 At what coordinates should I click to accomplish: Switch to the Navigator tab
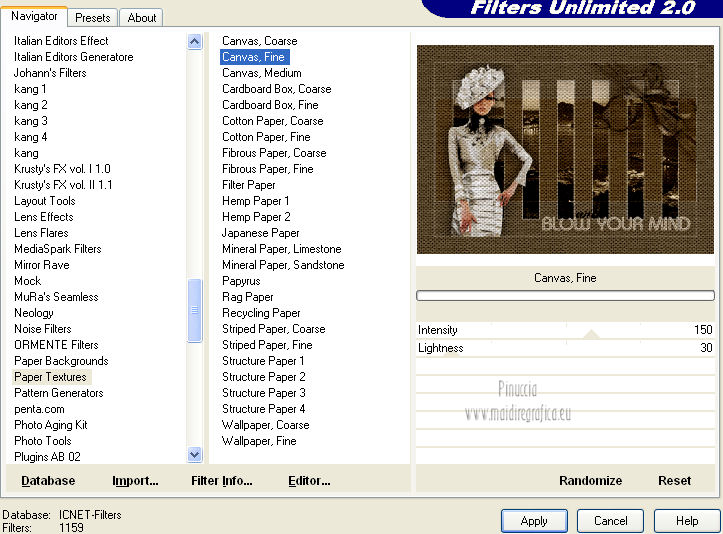click(x=34, y=16)
